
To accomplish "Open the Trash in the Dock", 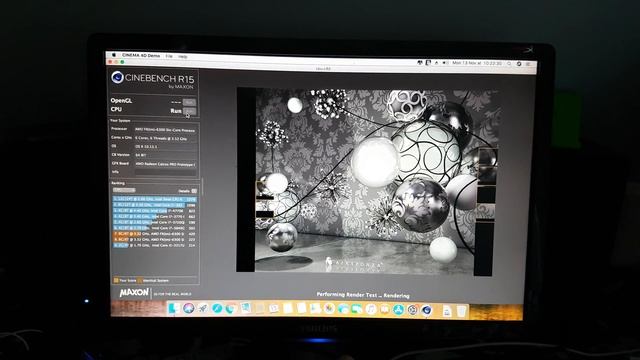I will [x=461, y=311].
